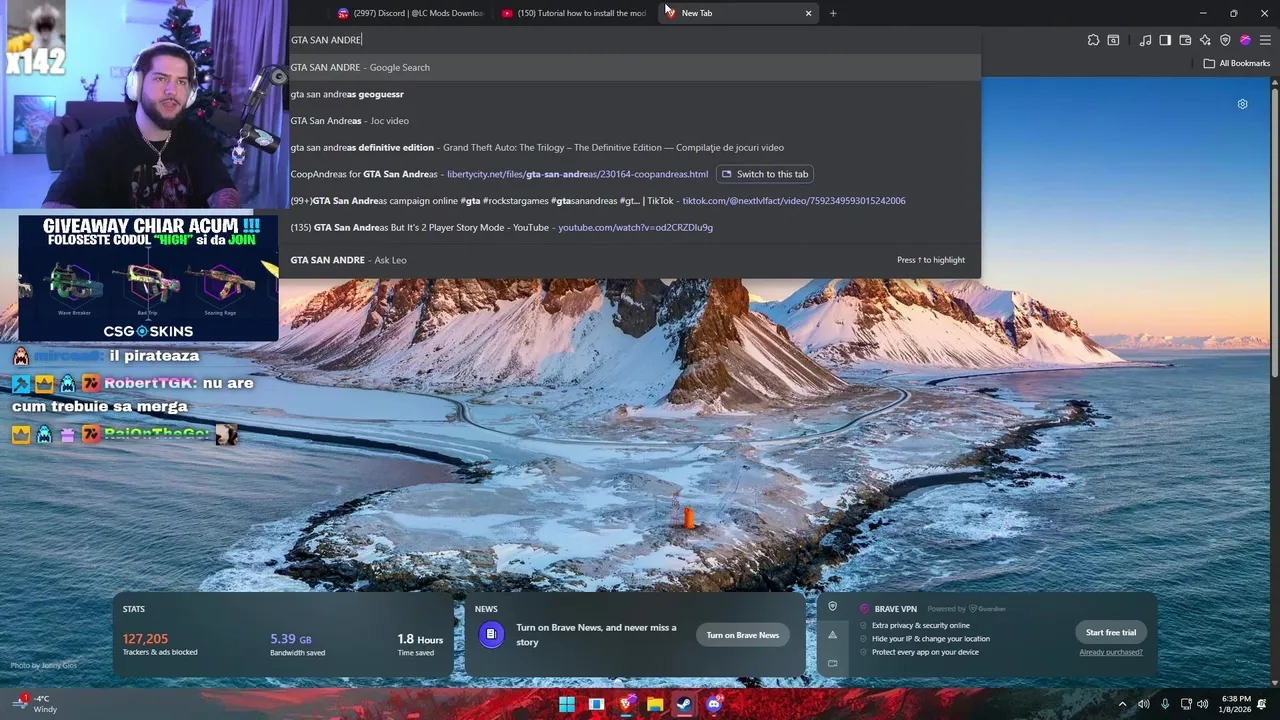Open the Windows Start button
Viewport: 1280px width, 720px height.
tap(567, 704)
